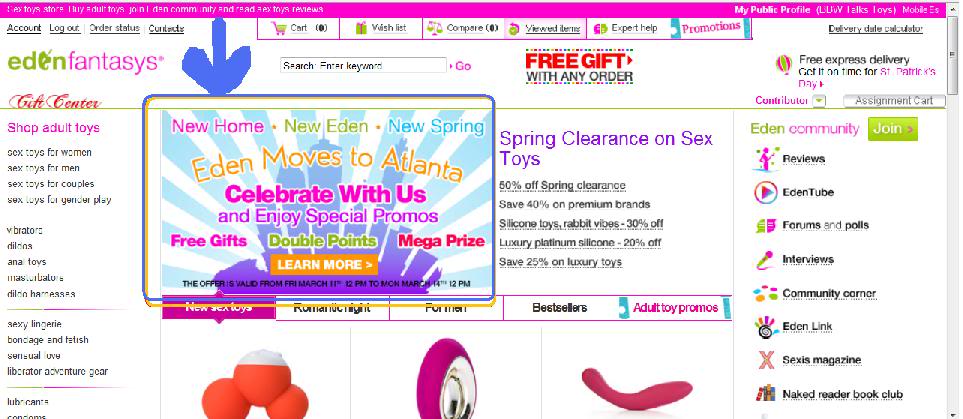
Task: Click the search keyword input field
Action: 363,66
